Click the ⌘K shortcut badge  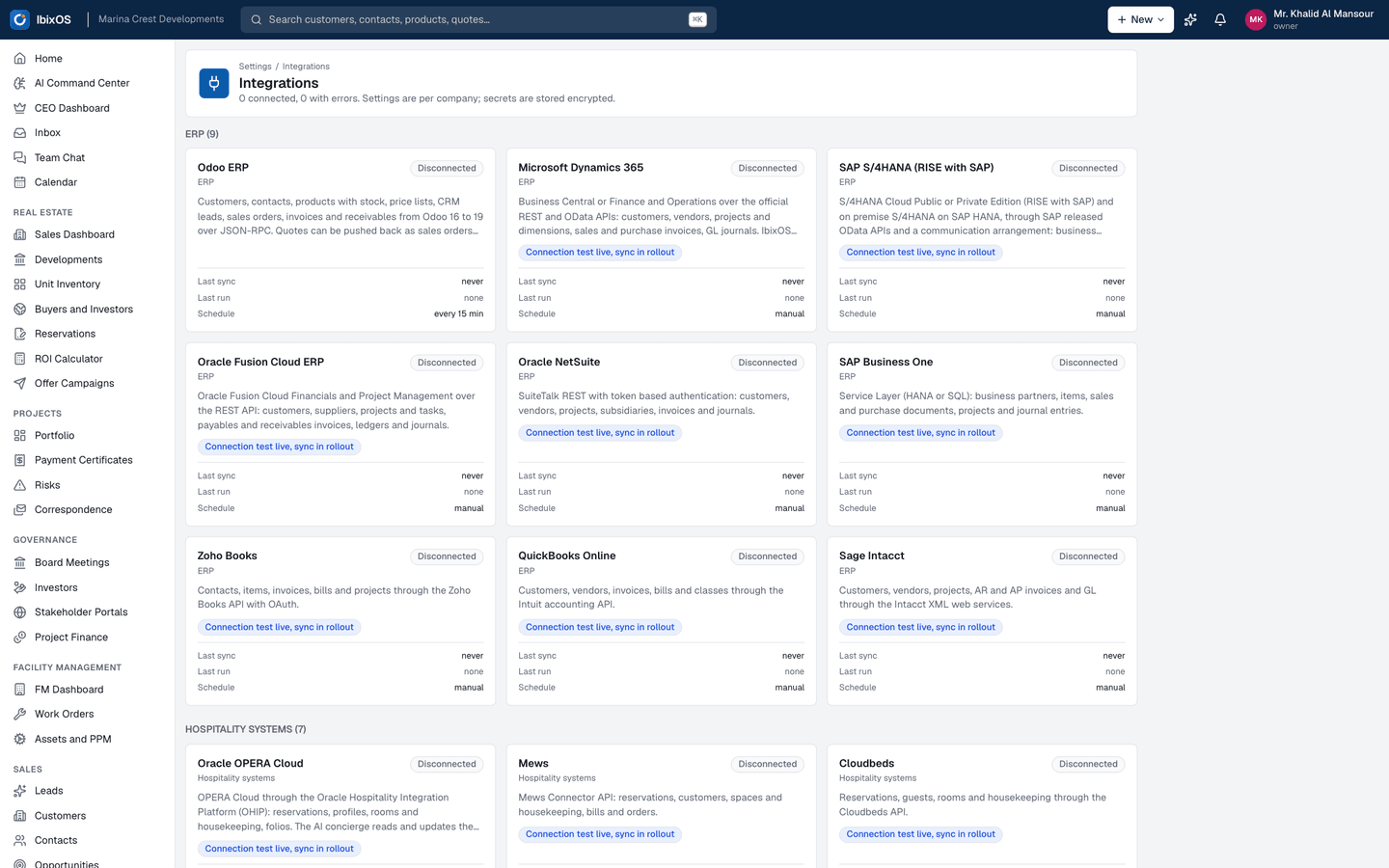tap(697, 19)
